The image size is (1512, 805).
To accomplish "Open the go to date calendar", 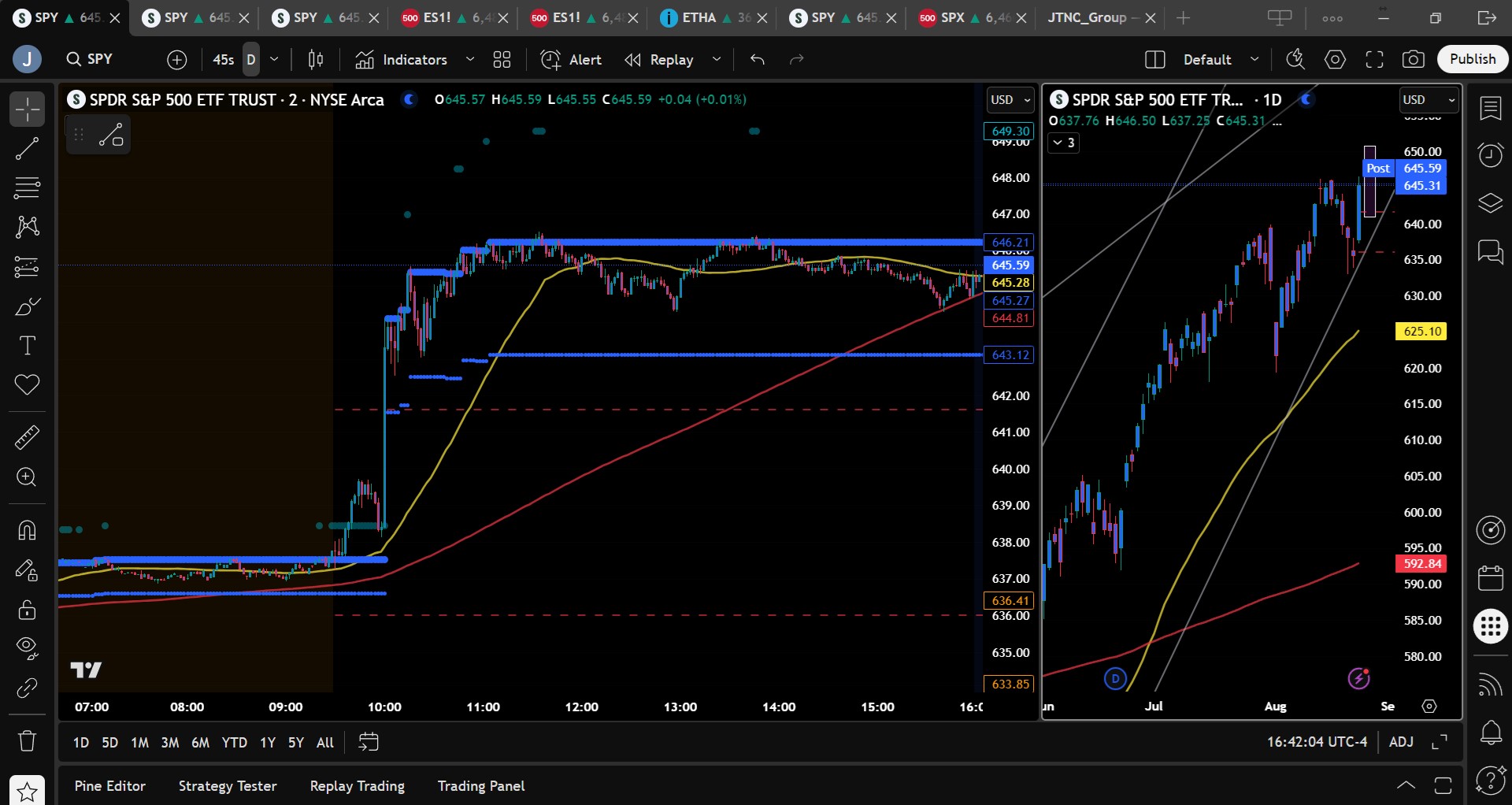I will tap(369, 742).
